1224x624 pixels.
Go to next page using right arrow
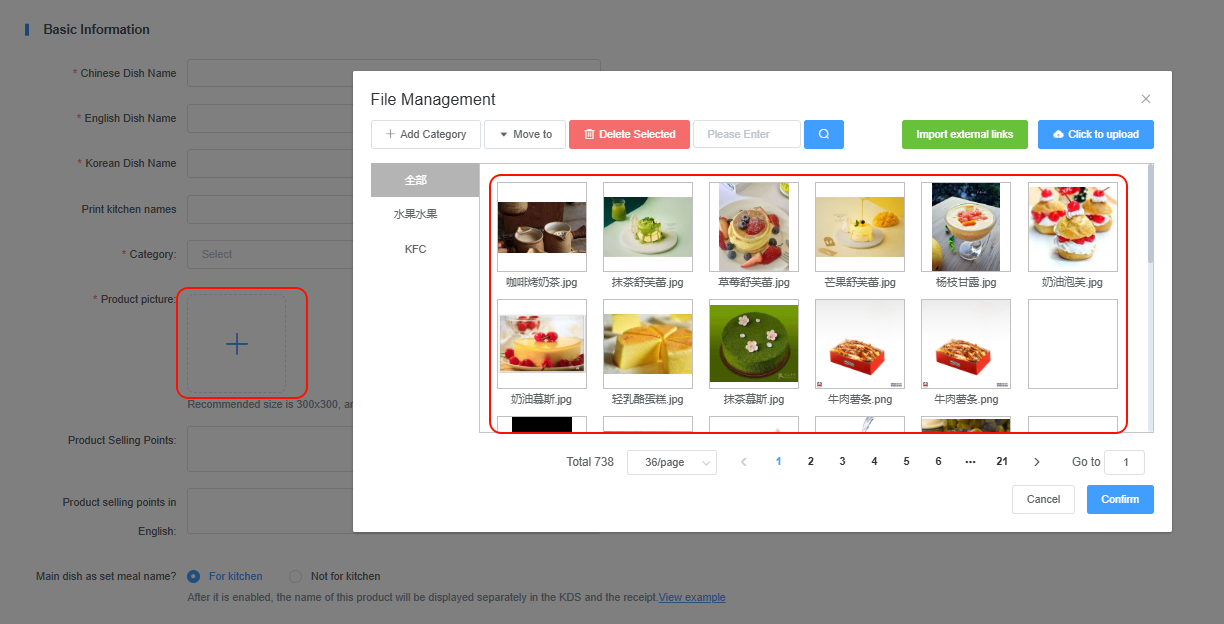click(1037, 462)
